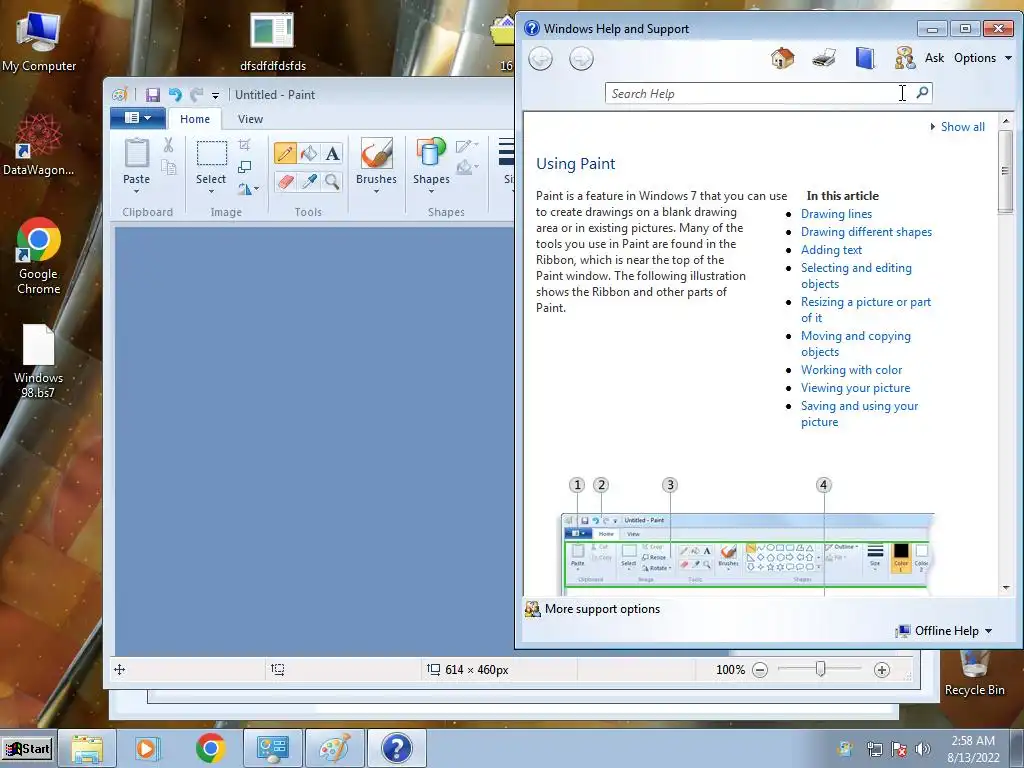Open the Offline Help dropdown

click(x=944, y=631)
